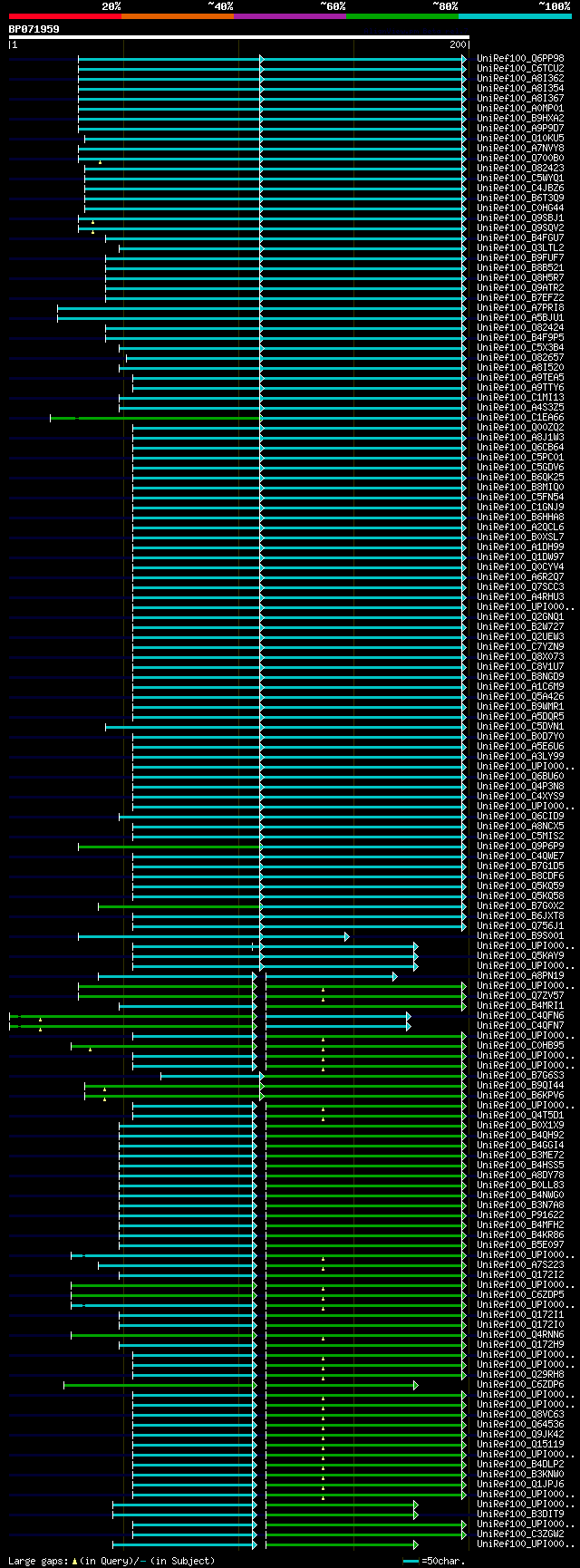Open UniRef100_B6HHA8 hit
The height and width of the screenshot is (1568, 580).
[x=520, y=517]
